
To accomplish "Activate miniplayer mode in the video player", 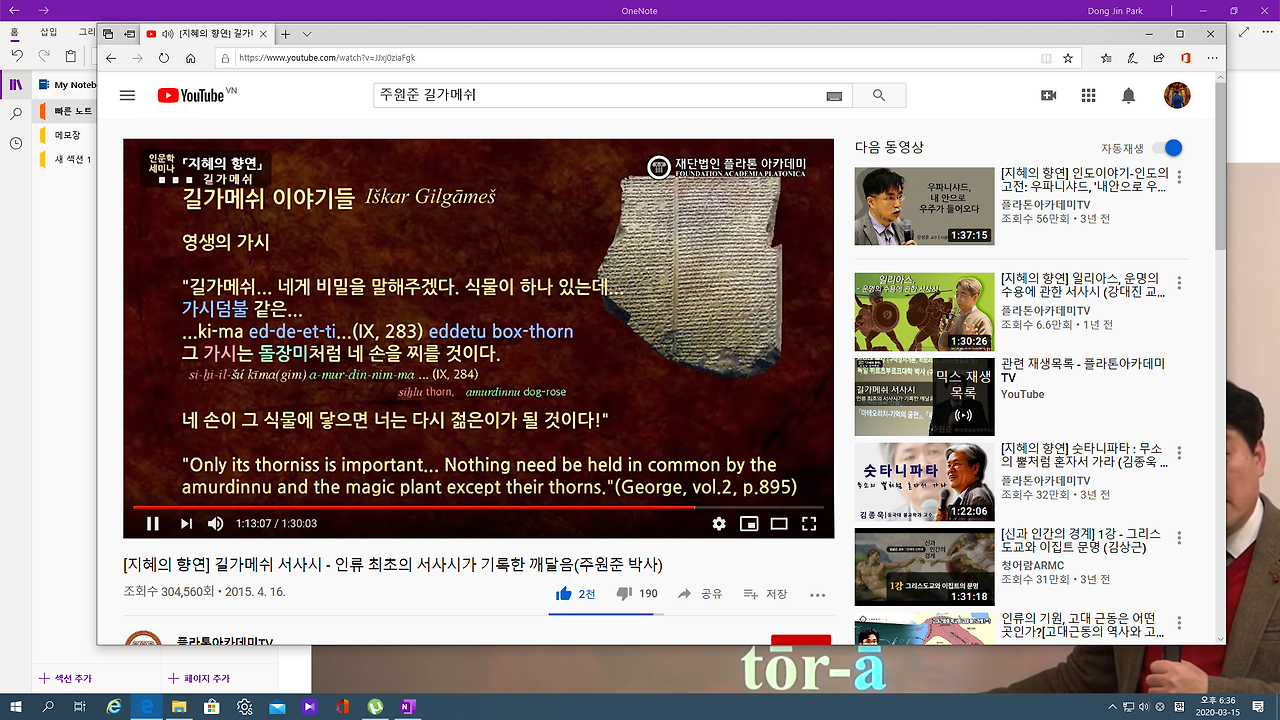I will tap(749, 523).
